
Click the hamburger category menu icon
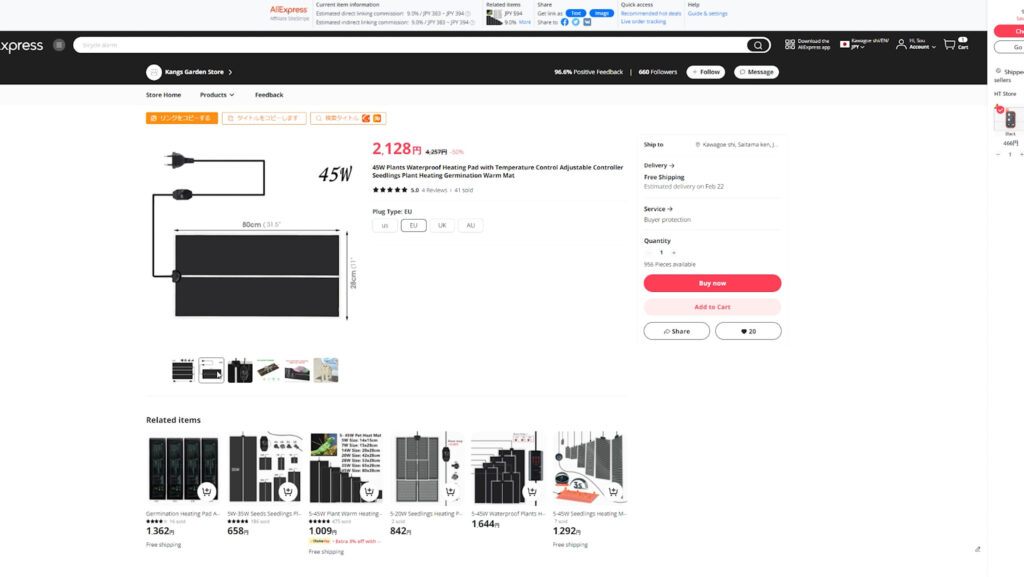pos(59,45)
